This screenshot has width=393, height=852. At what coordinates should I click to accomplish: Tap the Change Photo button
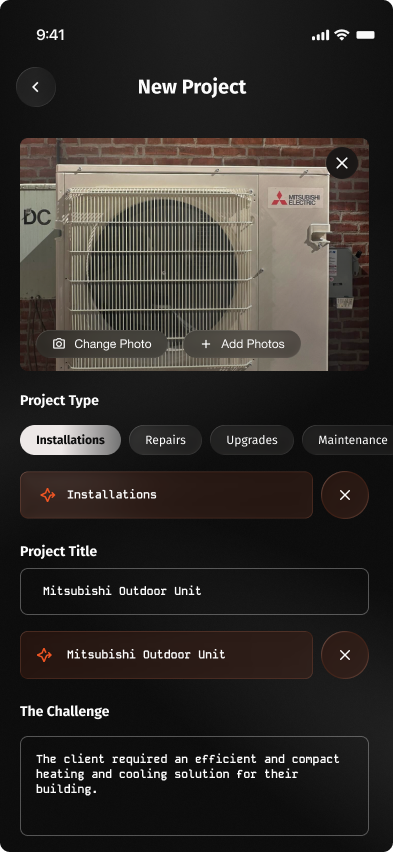pyautogui.click(x=102, y=344)
